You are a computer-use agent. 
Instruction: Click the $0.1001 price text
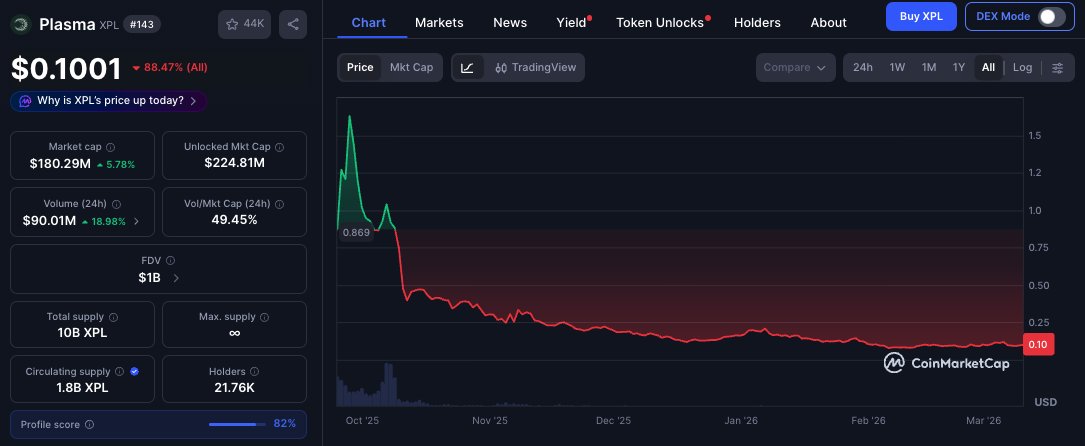click(x=66, y=68)
